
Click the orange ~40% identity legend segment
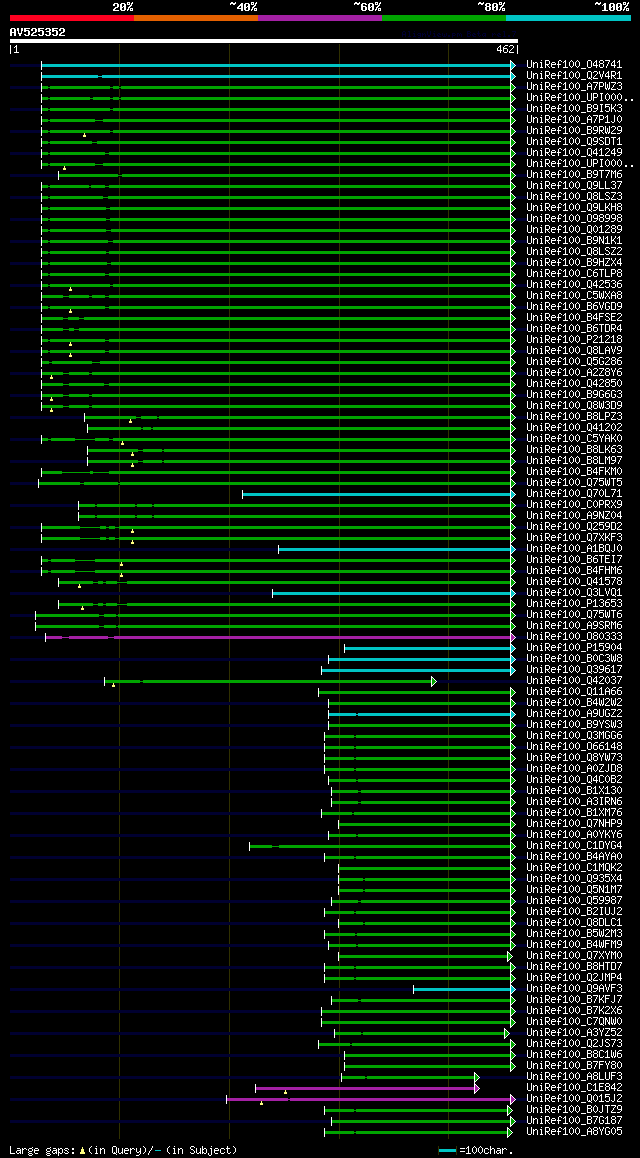[196, 17]
